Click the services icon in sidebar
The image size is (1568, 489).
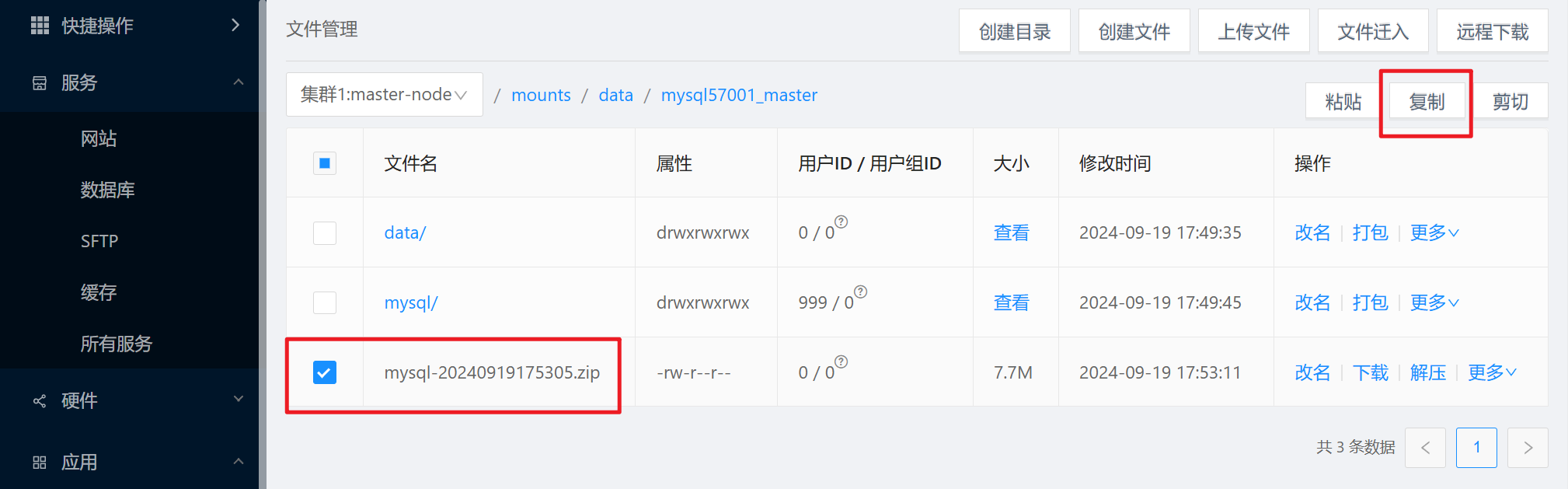point(40,83)
